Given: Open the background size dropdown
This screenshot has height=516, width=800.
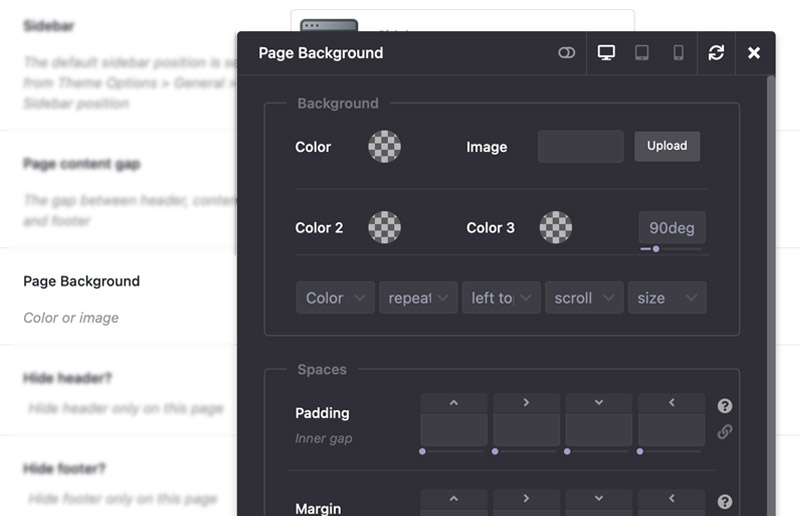Looking at the screenshot, I should click(667, 298).
